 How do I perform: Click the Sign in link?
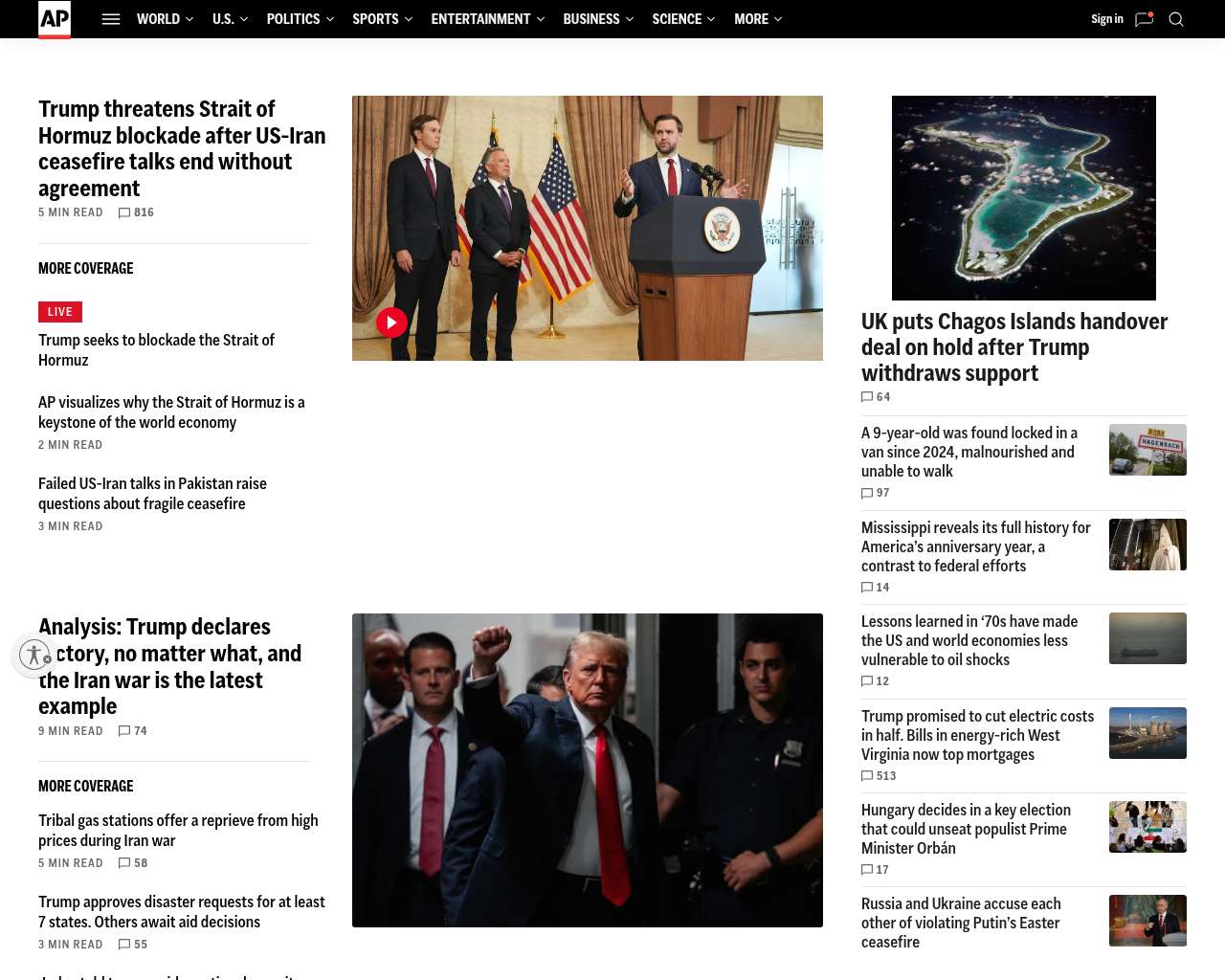pos(1107,19)
